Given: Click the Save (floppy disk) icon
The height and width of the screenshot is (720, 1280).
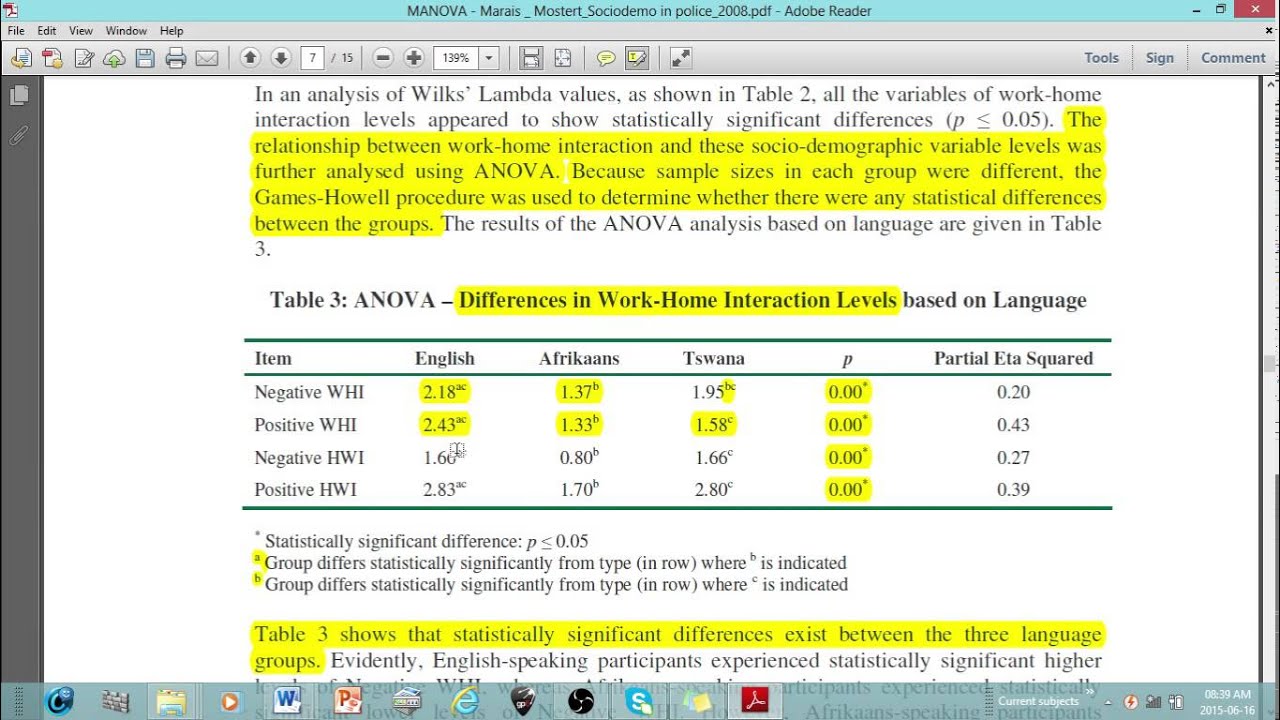Looking at the screenshot, I should pyautogui.click(x=145, y=58).
